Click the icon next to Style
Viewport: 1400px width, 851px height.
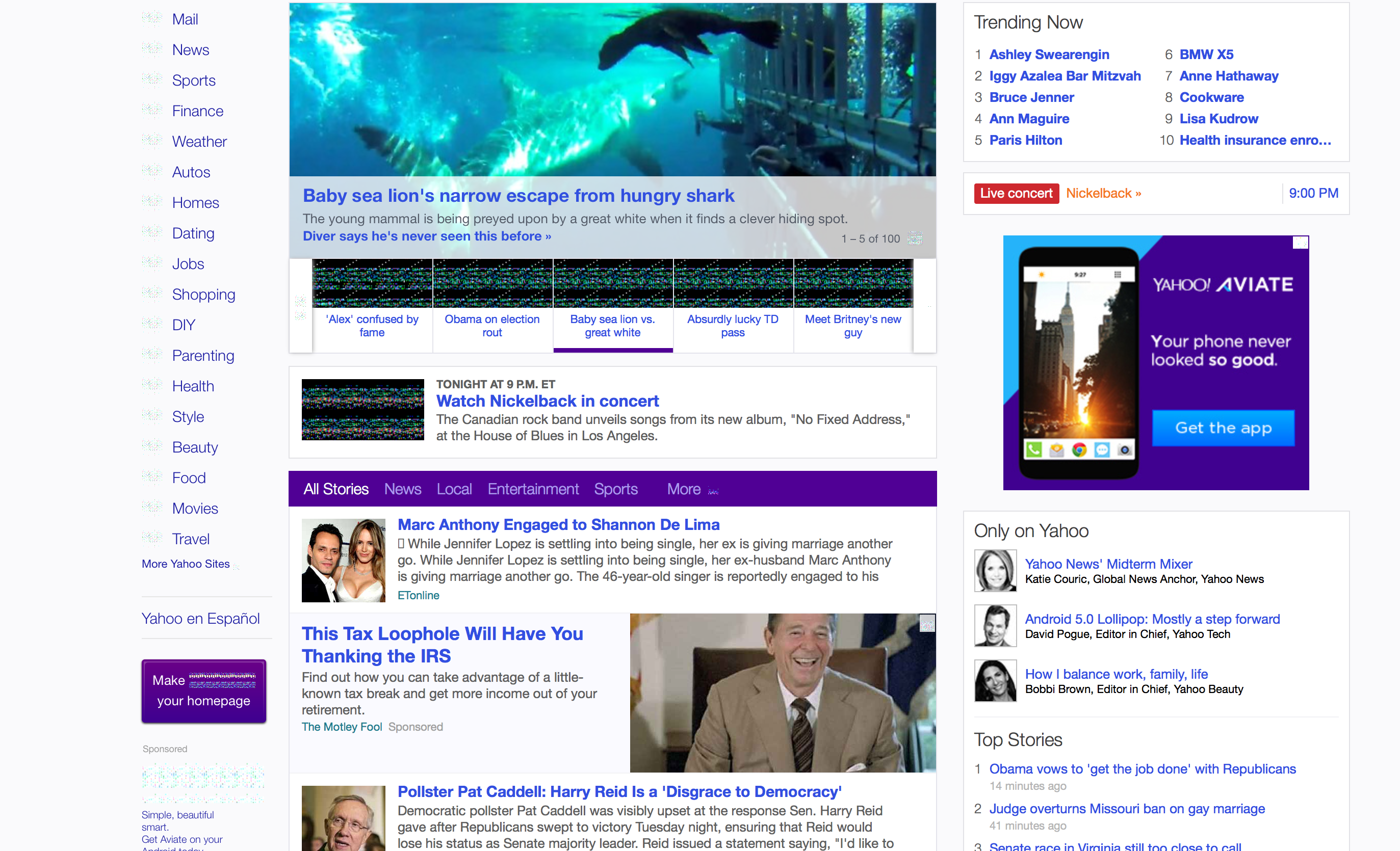click(152, 417)
